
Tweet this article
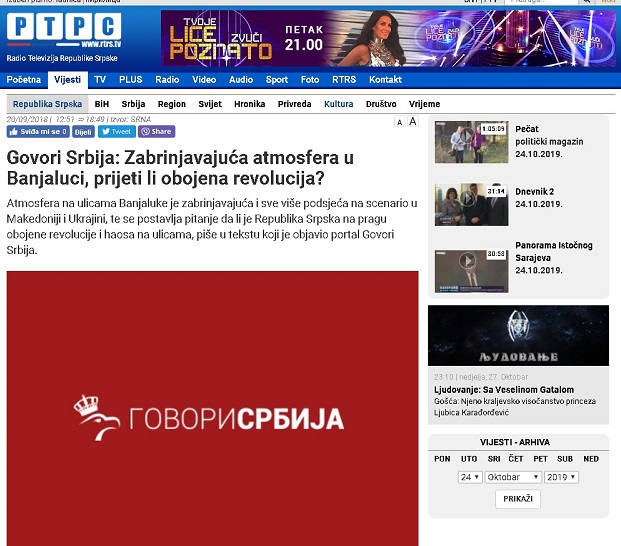click(117, 131)
